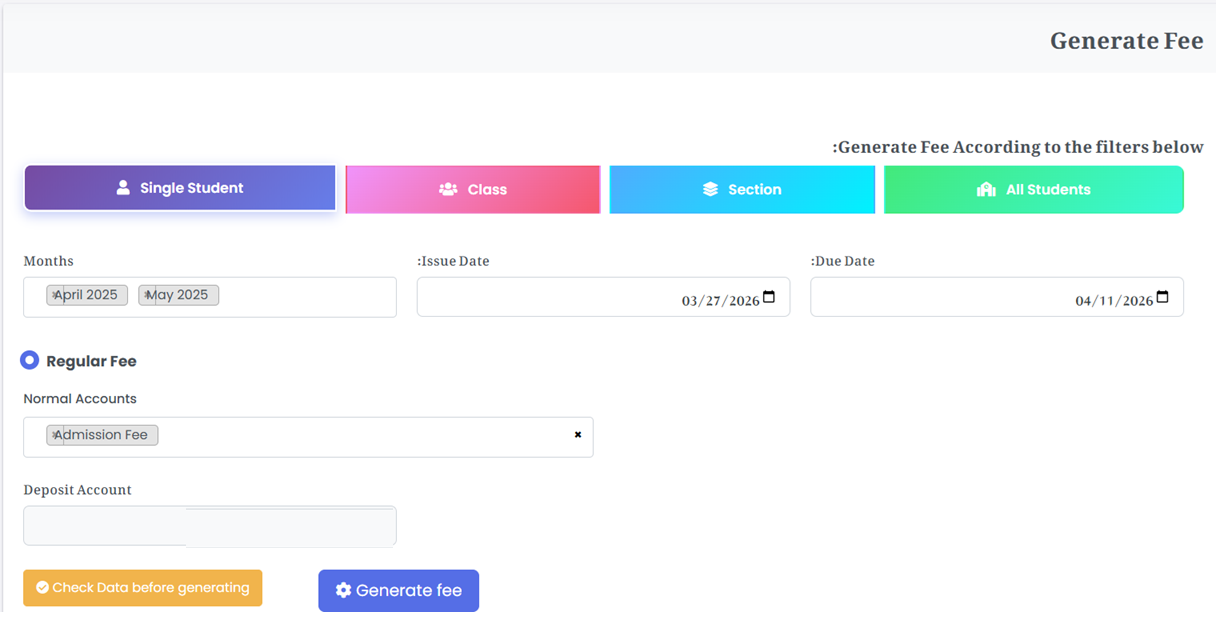This screenshot has width=1216, height=618.
Task: Click the layers icon on the Section button
Action: [x=711, y=189]
